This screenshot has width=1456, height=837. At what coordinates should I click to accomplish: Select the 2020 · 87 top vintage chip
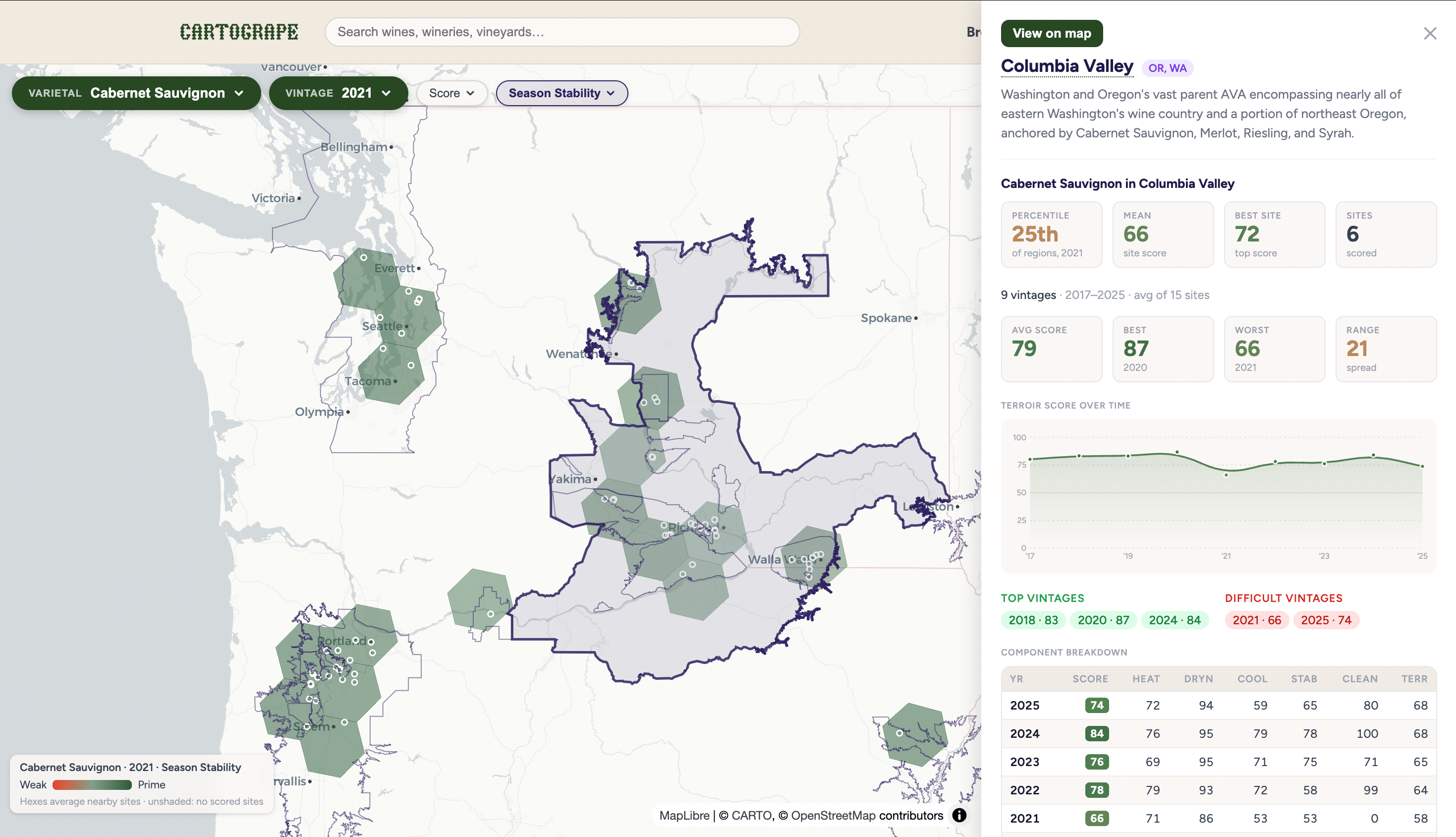[1103, 620]
